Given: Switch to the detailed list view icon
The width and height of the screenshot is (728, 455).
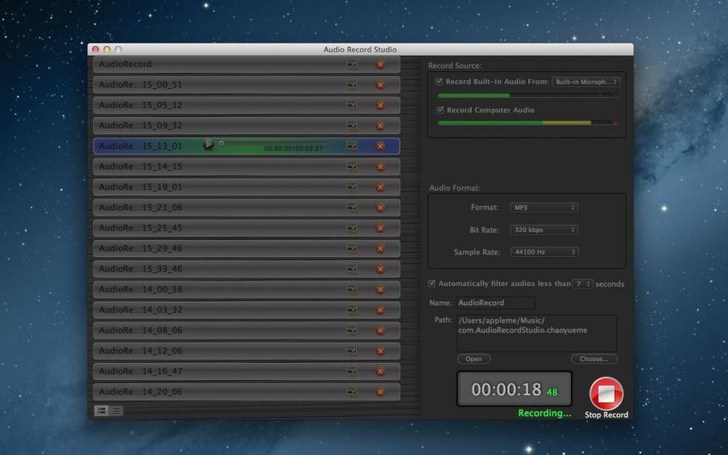Looking at the screenshot, I should (x=102, y=410).
